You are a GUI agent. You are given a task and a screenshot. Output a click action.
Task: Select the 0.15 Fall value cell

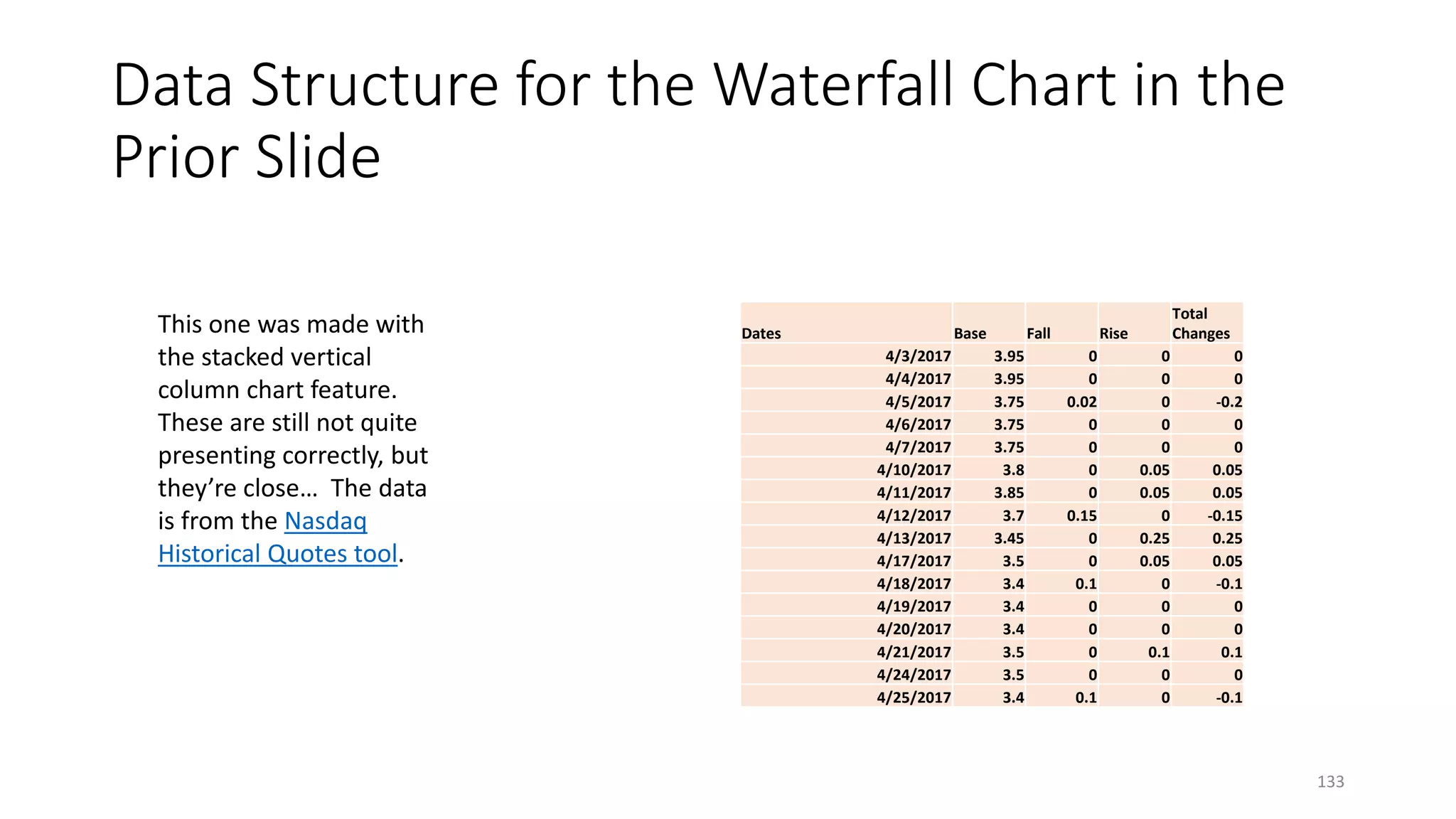coord(1081,515)
